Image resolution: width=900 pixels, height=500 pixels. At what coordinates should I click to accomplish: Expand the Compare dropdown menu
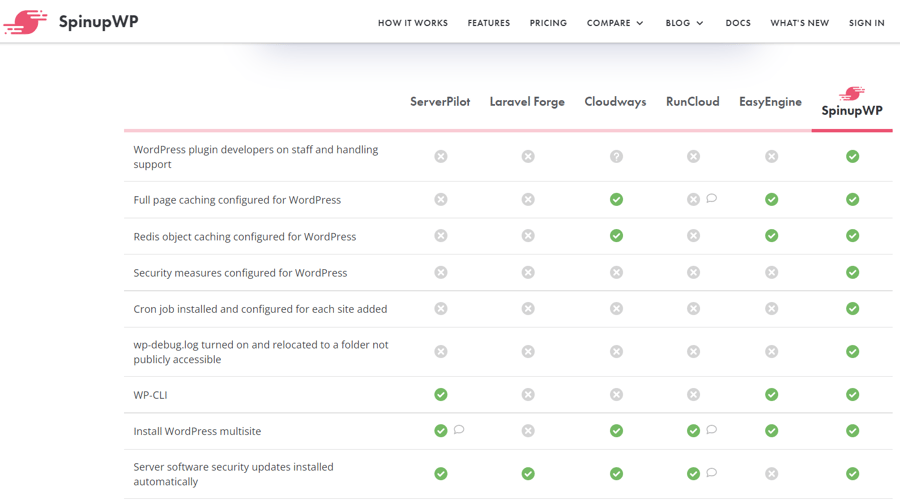point(615,23)
